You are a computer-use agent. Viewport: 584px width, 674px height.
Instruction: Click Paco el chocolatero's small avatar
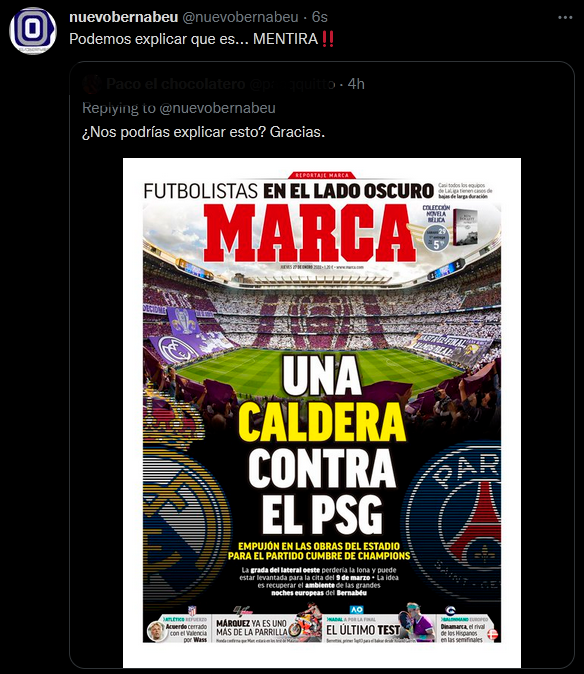pos(92,84)
